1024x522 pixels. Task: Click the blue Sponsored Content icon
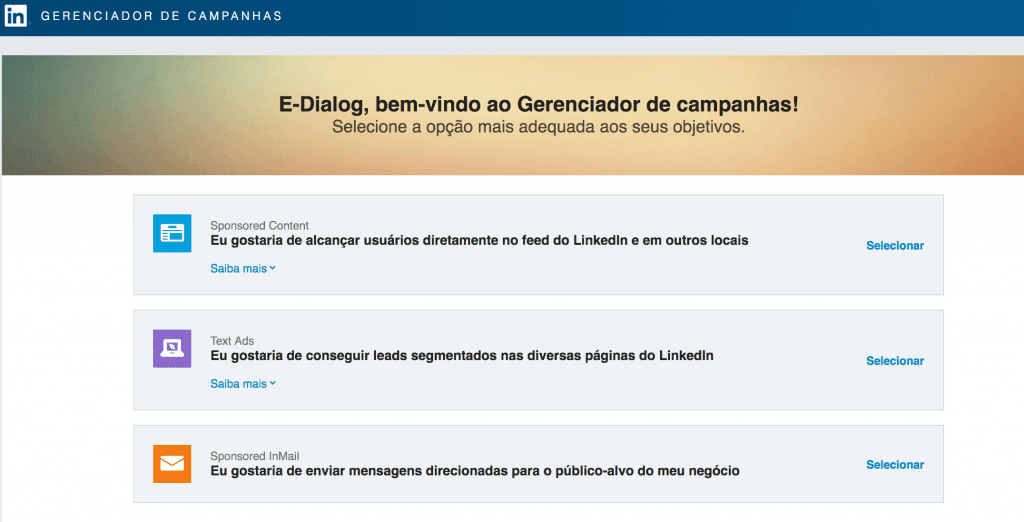[172, 233]
